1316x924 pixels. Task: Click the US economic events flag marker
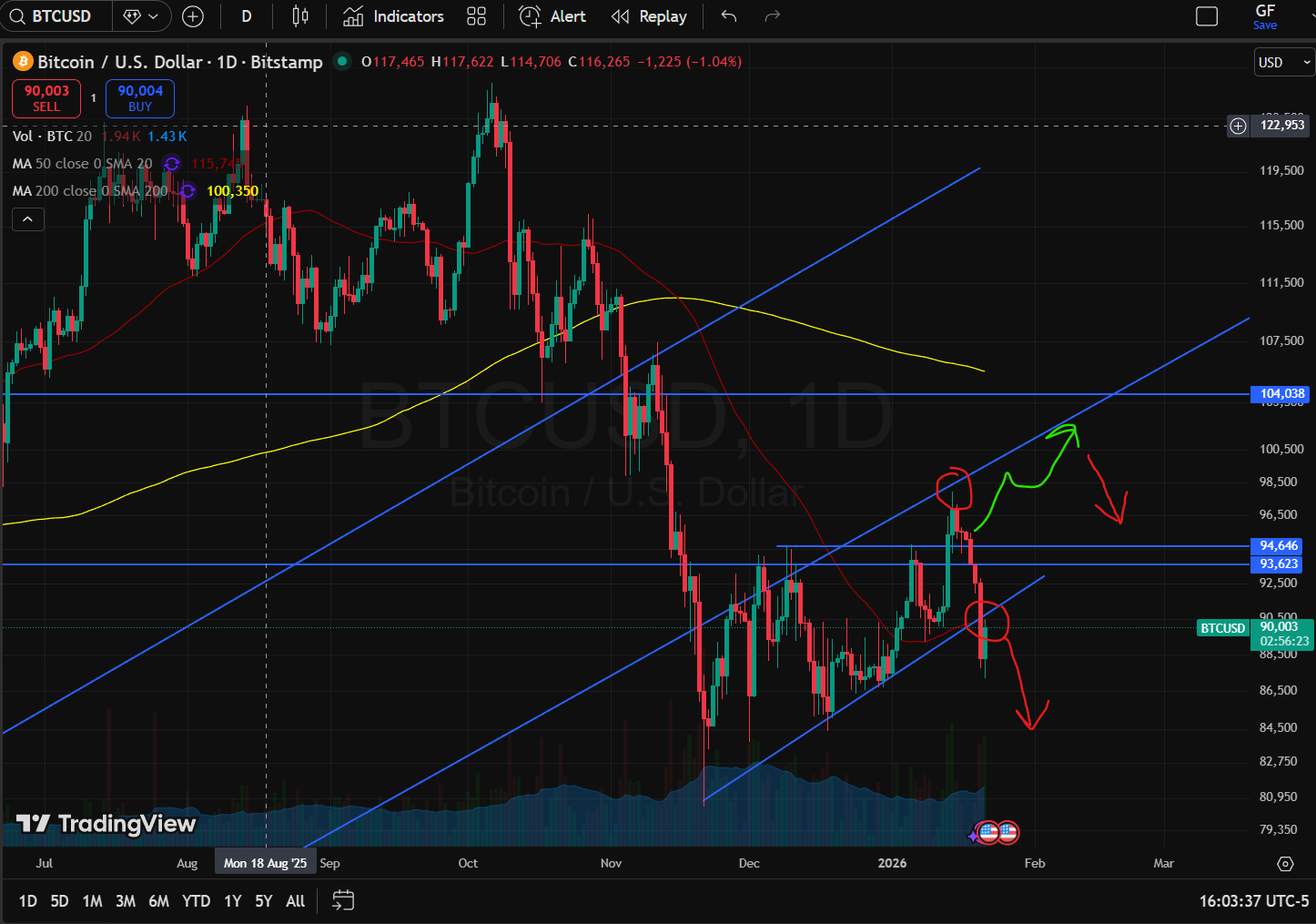click(x=1007, y=831)
